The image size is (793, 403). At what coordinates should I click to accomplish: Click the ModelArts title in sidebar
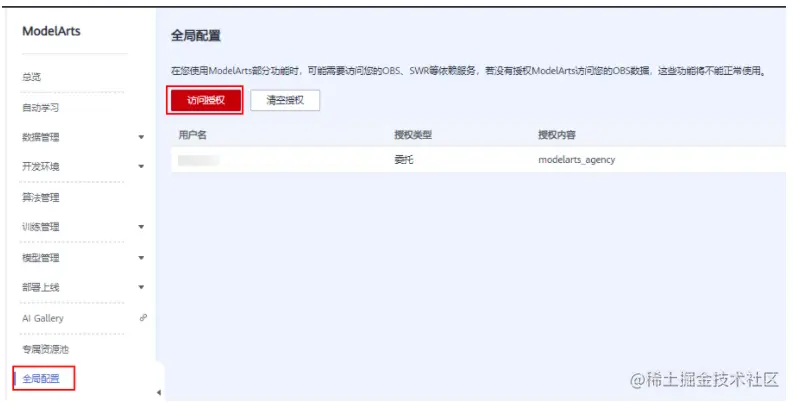click(51, 31)
